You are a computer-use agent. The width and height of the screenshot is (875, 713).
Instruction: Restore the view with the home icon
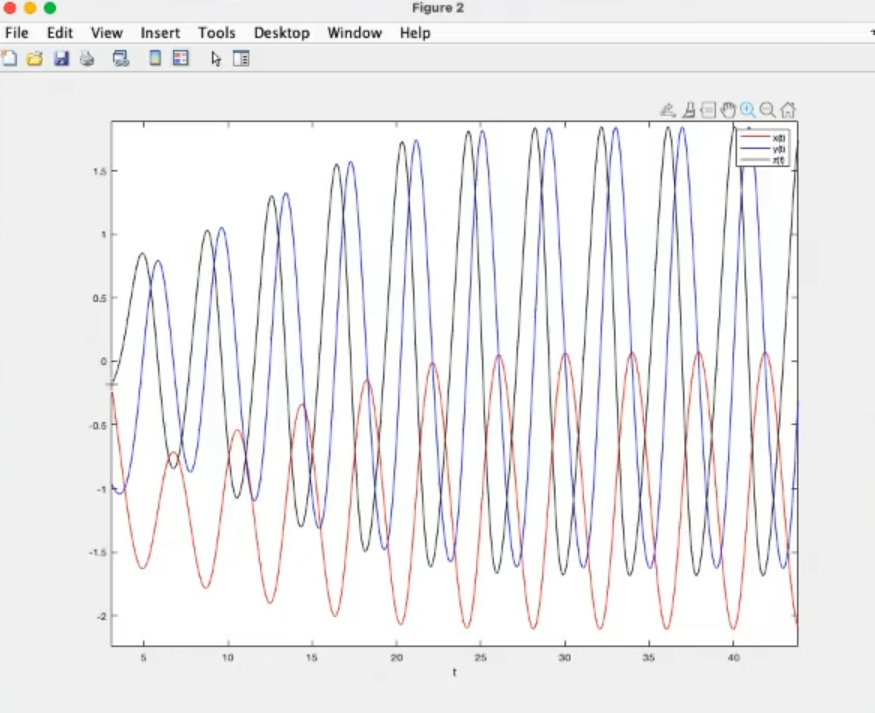788,110
